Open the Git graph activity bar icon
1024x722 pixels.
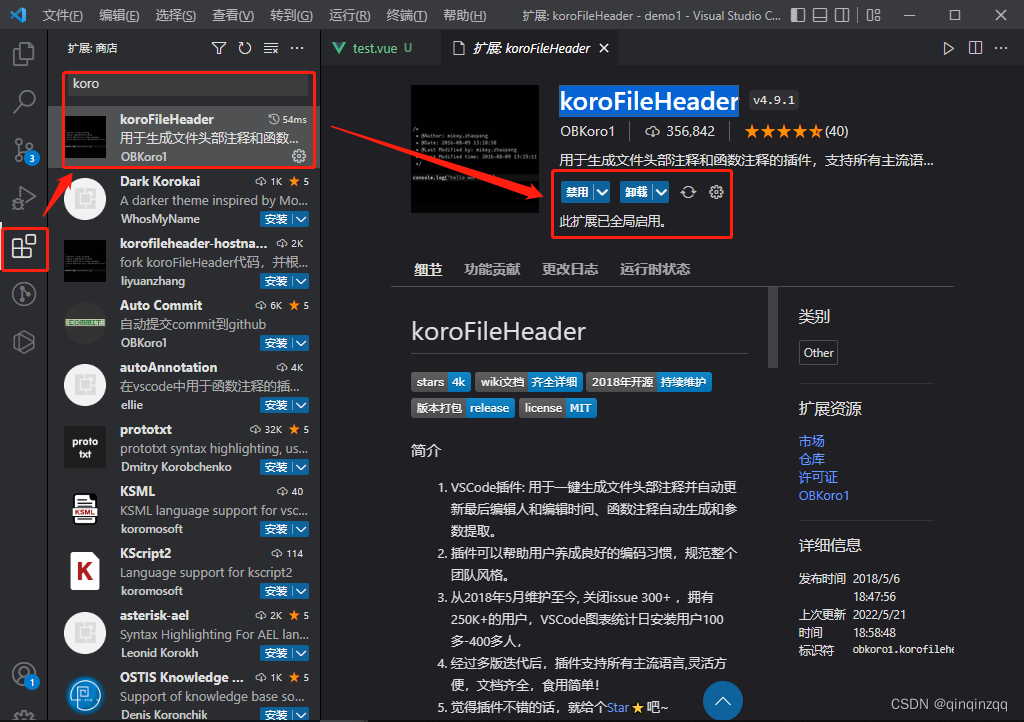point(24,294)
